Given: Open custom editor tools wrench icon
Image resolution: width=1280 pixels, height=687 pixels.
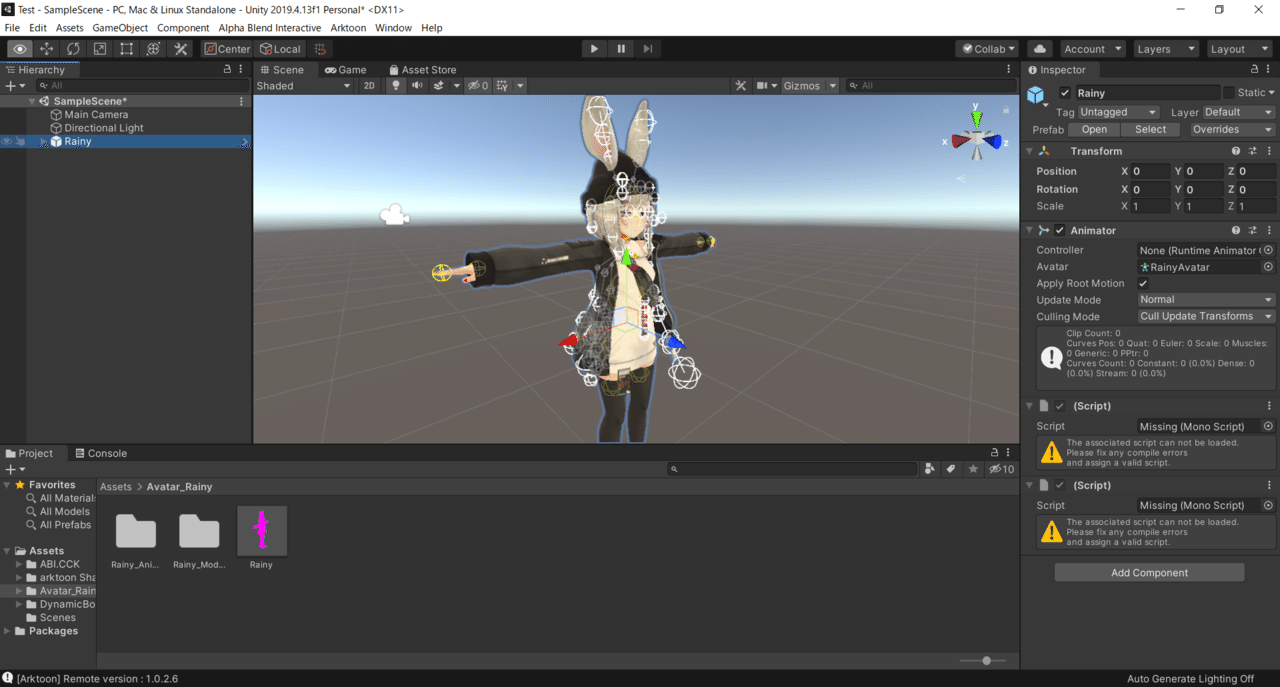Looking at the screenshot, I should (x=181, y=49).
